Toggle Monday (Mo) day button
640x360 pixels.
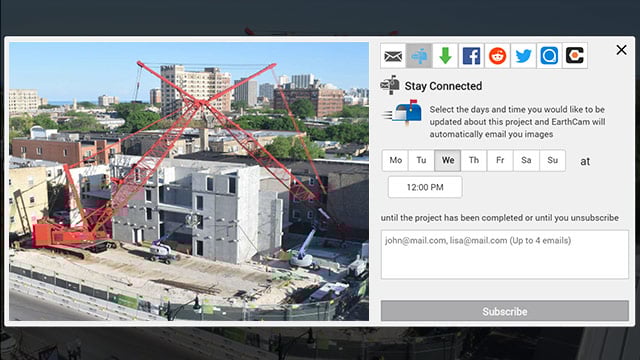[x=396, y=160]
